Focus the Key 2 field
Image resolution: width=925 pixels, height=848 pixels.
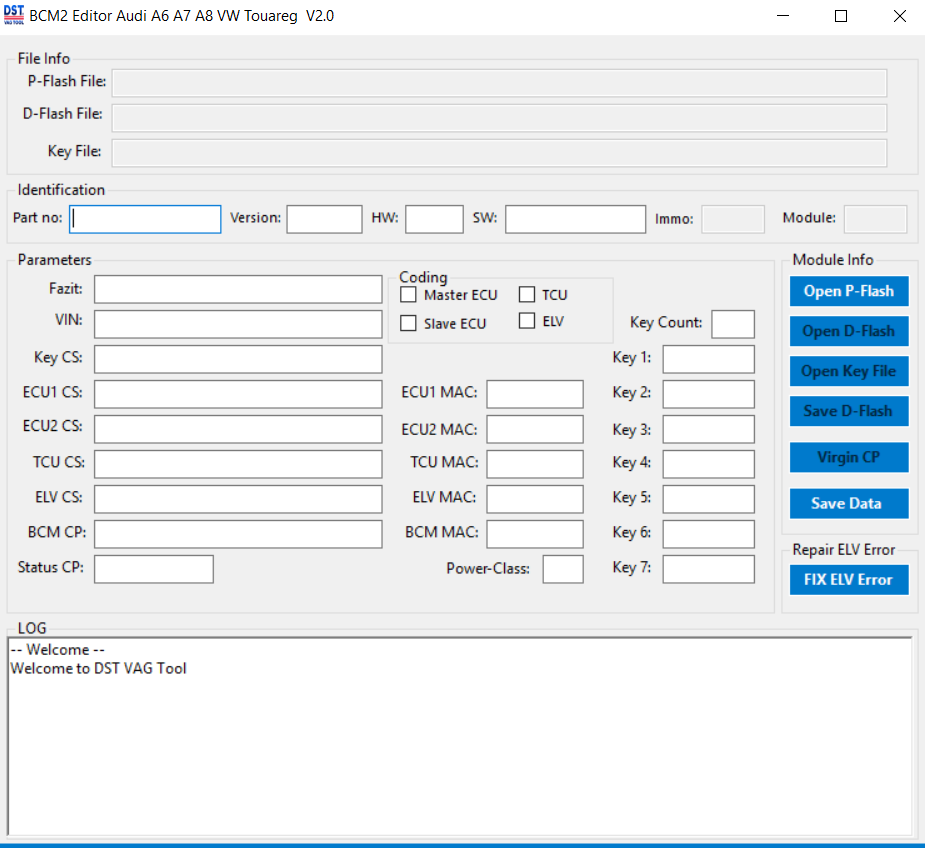(708, 394)
